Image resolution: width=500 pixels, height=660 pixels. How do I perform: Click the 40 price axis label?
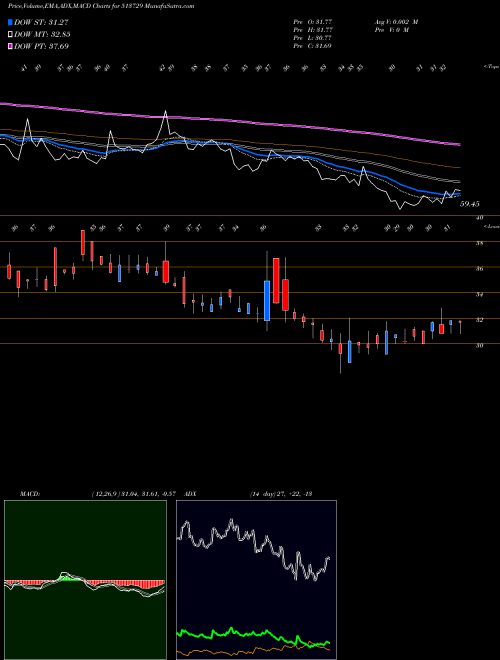coord(480,218)
